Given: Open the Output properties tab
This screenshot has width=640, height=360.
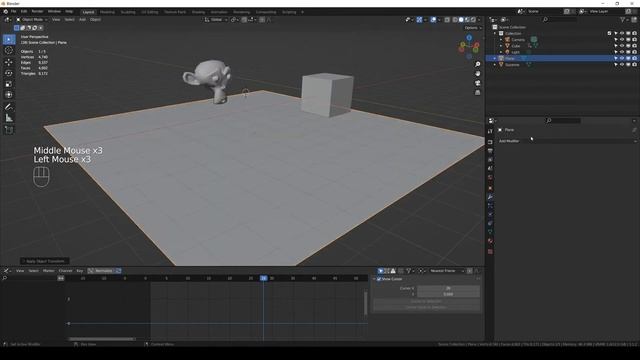Looking at the screenshot, I should point(490,151).
